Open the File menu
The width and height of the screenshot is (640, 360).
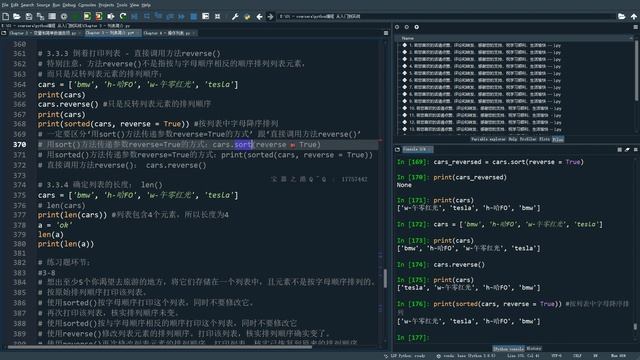(5, 5)
